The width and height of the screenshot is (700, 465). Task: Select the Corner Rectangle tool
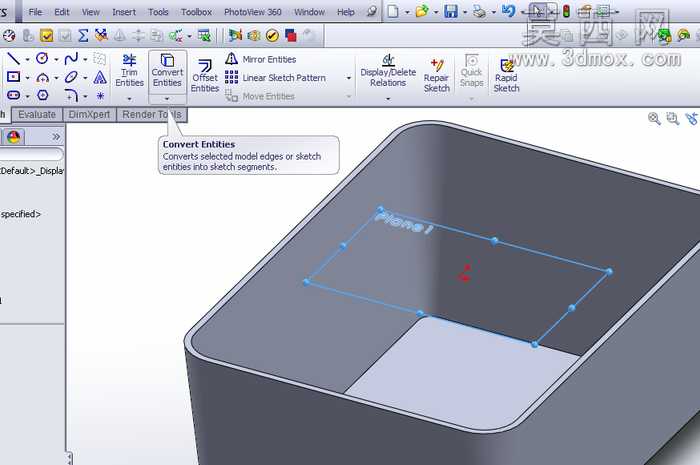[13, 77]
